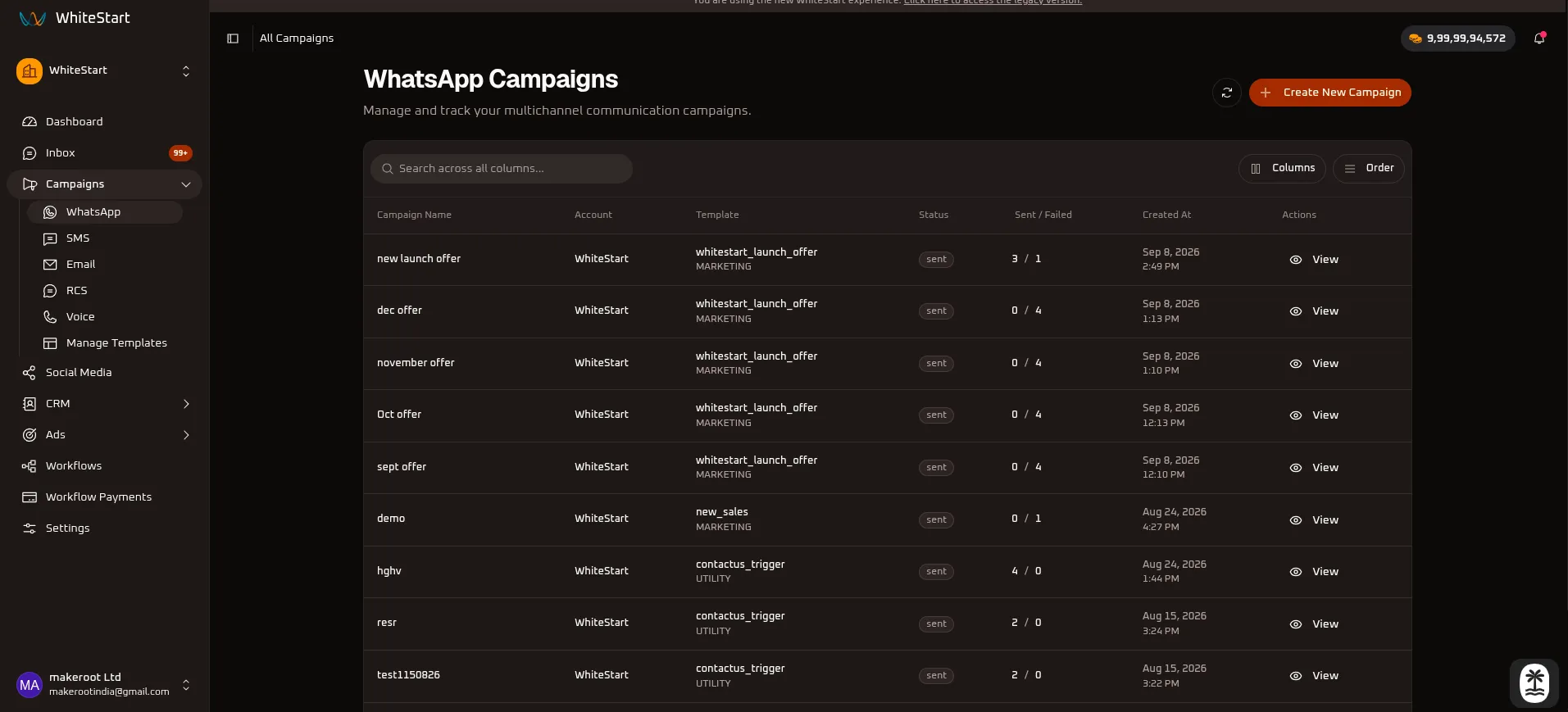Open RCS campaigns
The image size is (1568, 712).
(105, 290)
